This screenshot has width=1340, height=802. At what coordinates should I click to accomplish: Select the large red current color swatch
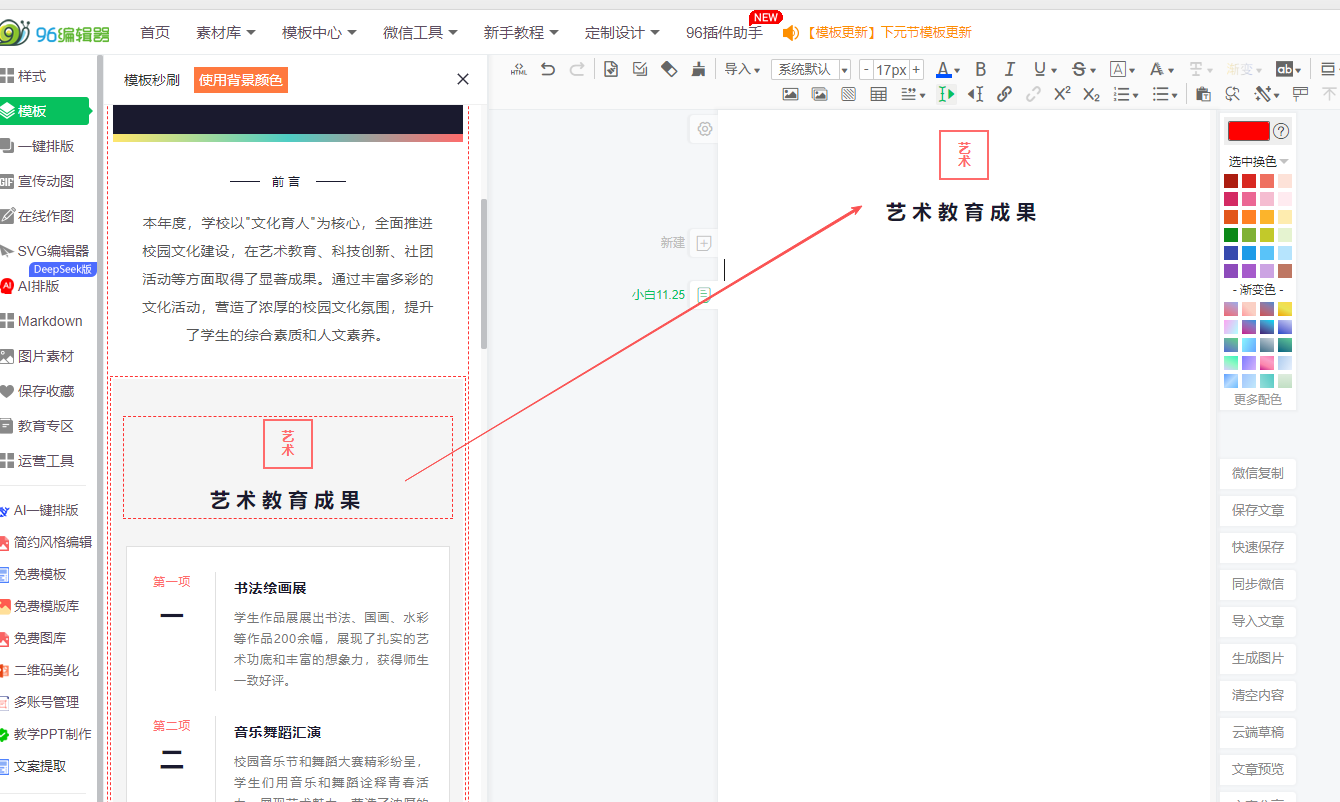(1248, 131)
